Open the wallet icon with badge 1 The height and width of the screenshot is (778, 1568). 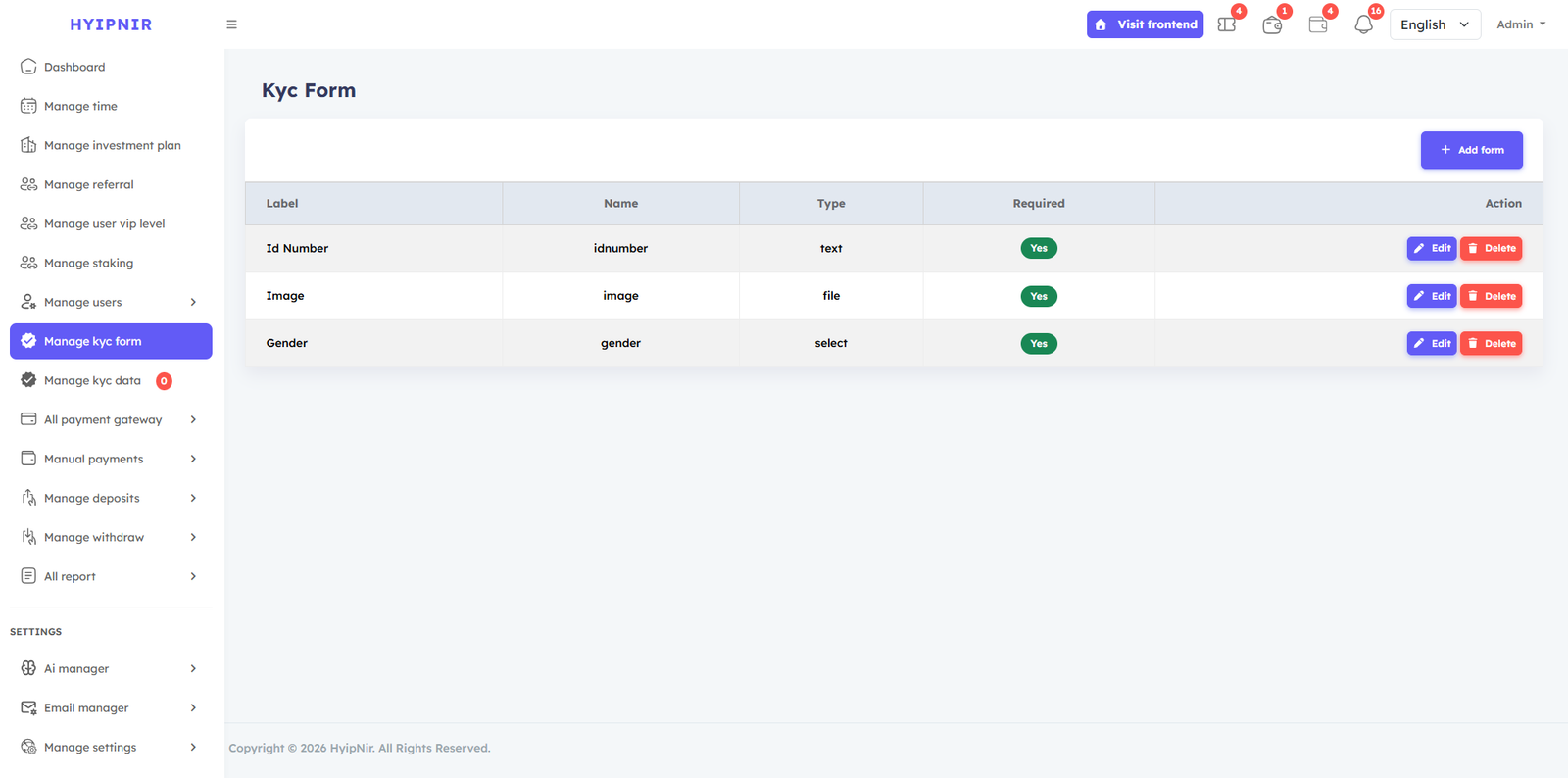1272,24
